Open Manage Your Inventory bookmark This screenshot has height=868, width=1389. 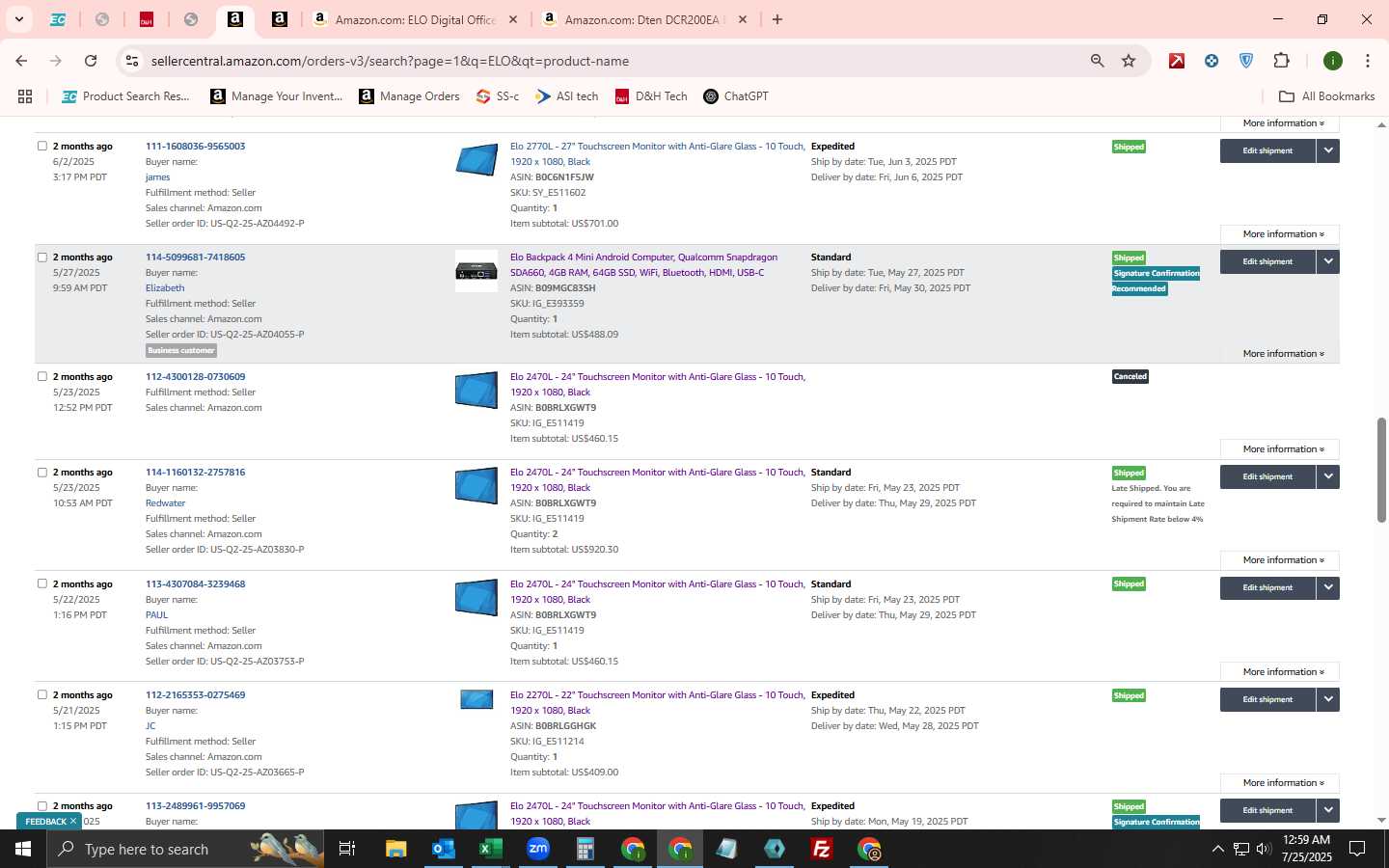pos(277,96)
